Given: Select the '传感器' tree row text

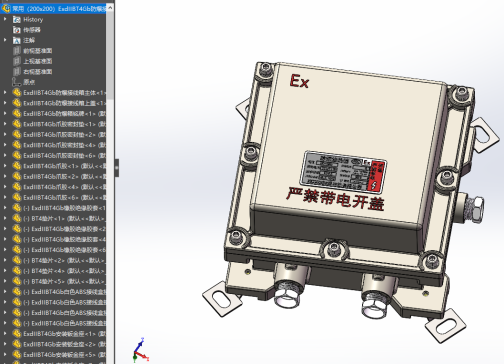Looking at the screenshot, I should 32,30.
